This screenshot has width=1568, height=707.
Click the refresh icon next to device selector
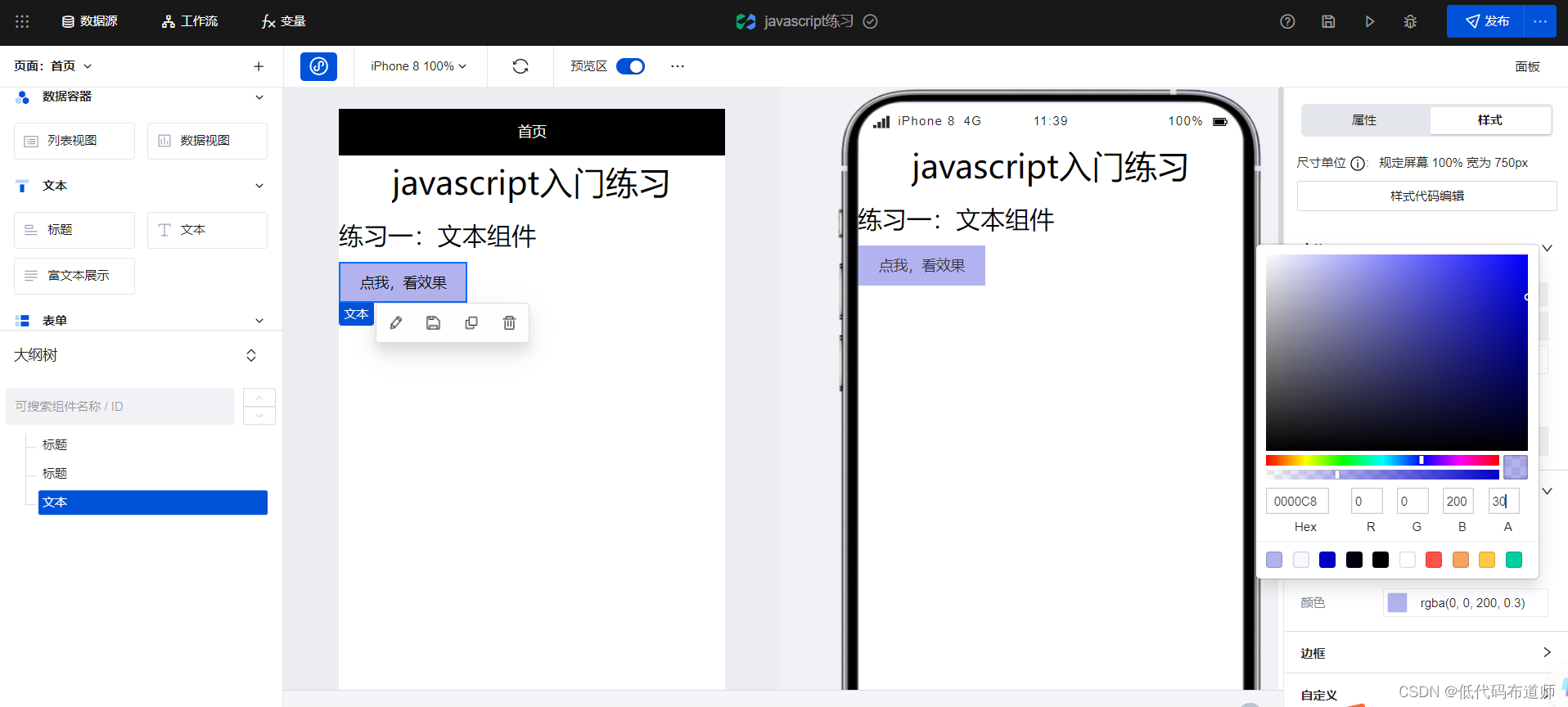pyautogui.click(x=520, y=66)
